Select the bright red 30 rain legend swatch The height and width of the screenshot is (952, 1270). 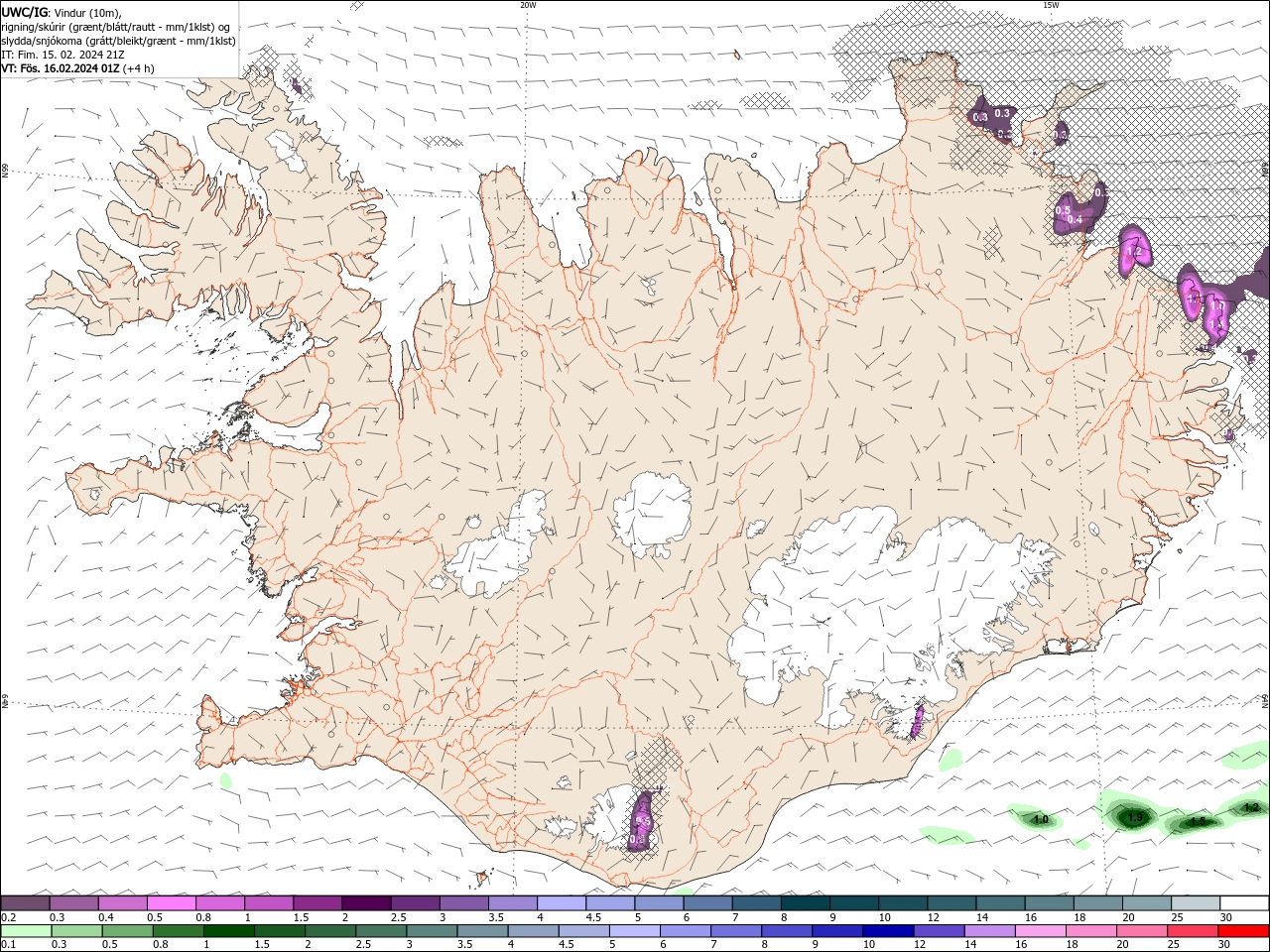click(x=1242, y=931)
